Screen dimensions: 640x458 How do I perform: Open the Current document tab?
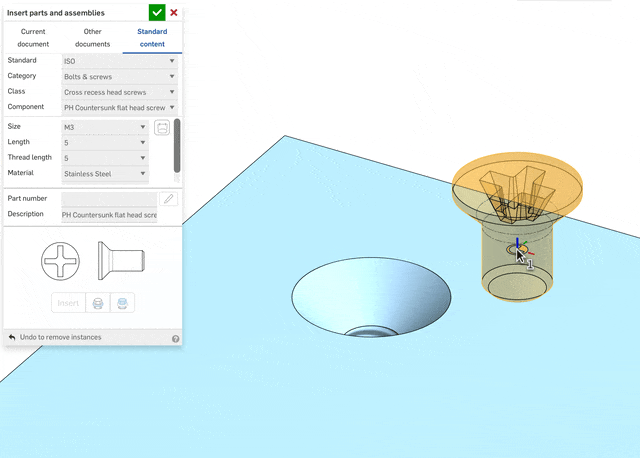pos(33,38)
